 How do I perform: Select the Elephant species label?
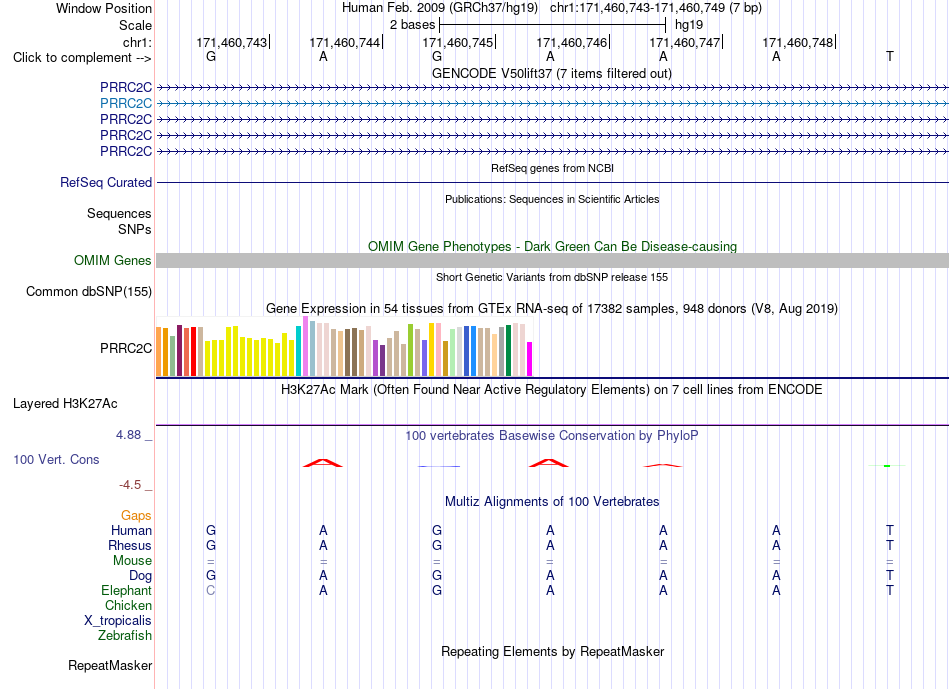tap(126, 590)
